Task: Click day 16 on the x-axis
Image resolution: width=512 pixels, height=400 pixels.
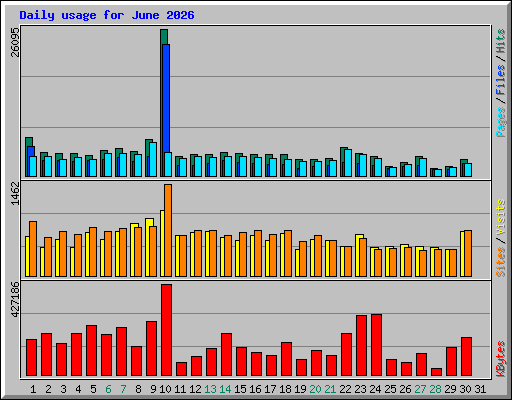Action: 255,389
